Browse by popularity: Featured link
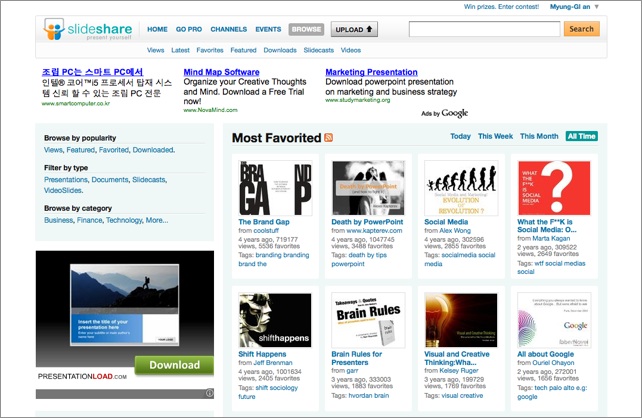This screenshot has height=418, width=642. click(81, 150)
